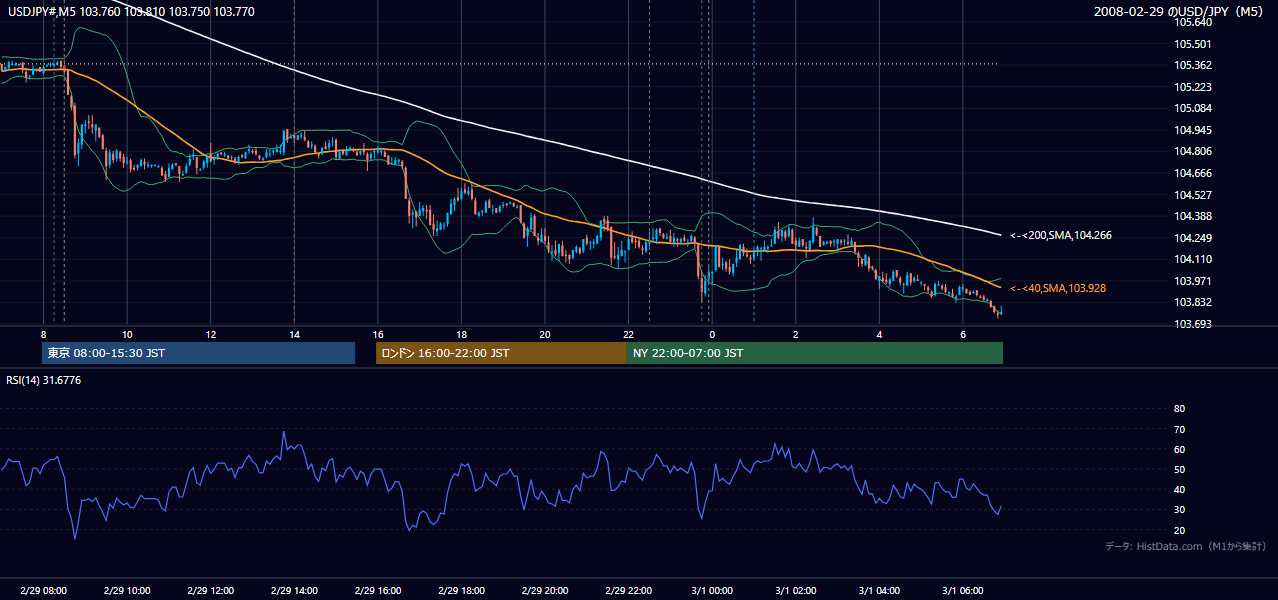Click price axis label 105.362

click(1193, 65)
